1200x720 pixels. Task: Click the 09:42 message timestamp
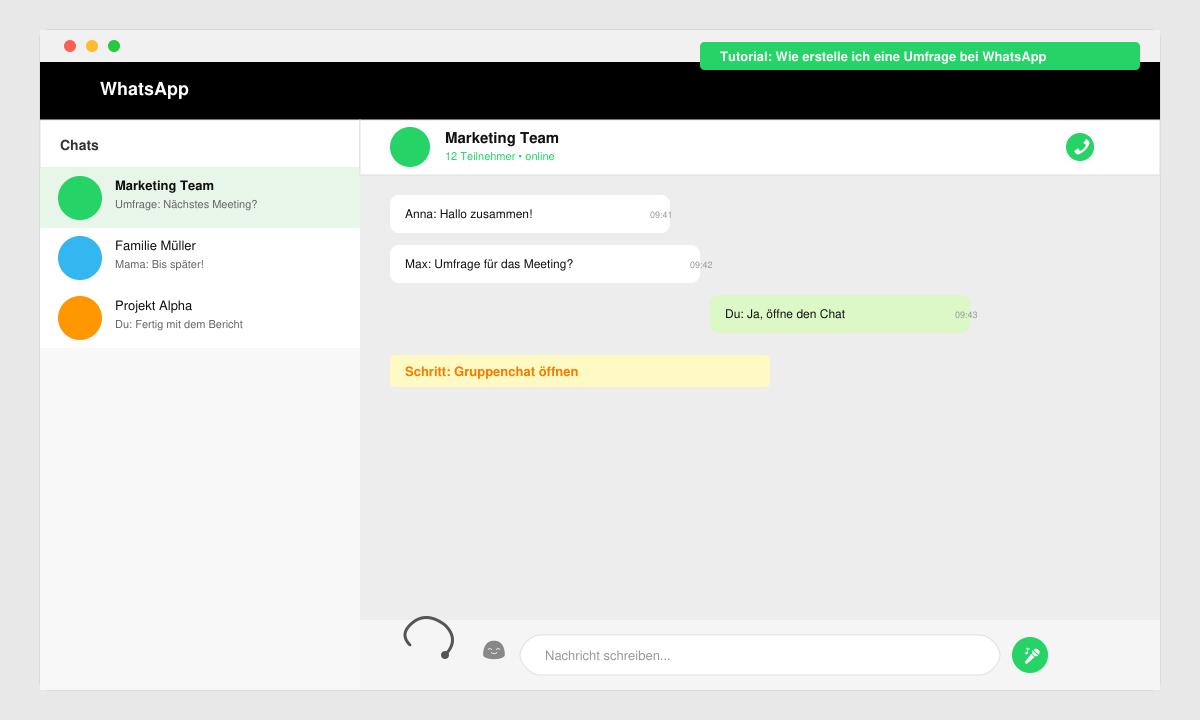click(701, 265)
